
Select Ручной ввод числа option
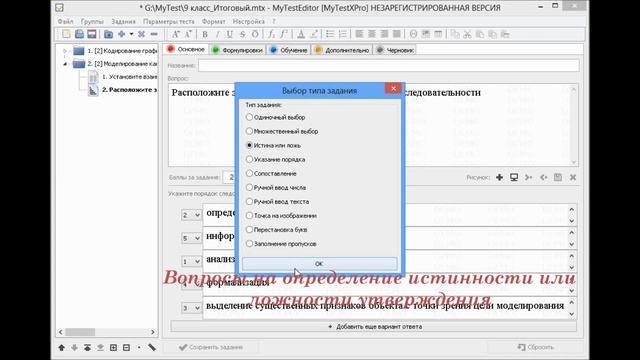pos(276,187)
